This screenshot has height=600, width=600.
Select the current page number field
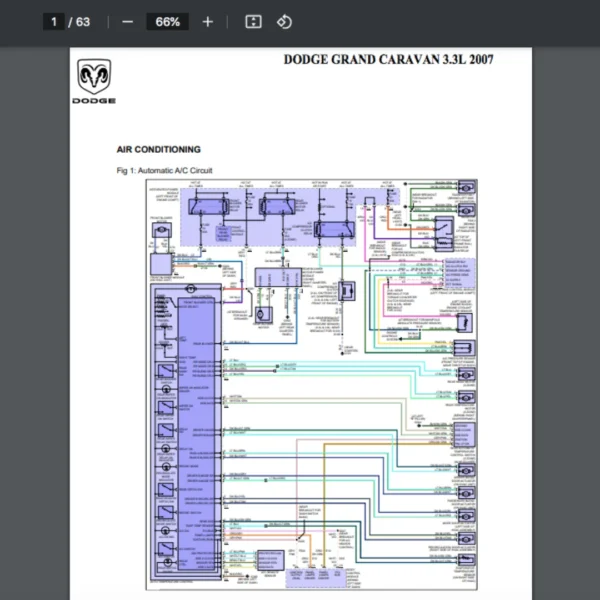pos(54,22)
